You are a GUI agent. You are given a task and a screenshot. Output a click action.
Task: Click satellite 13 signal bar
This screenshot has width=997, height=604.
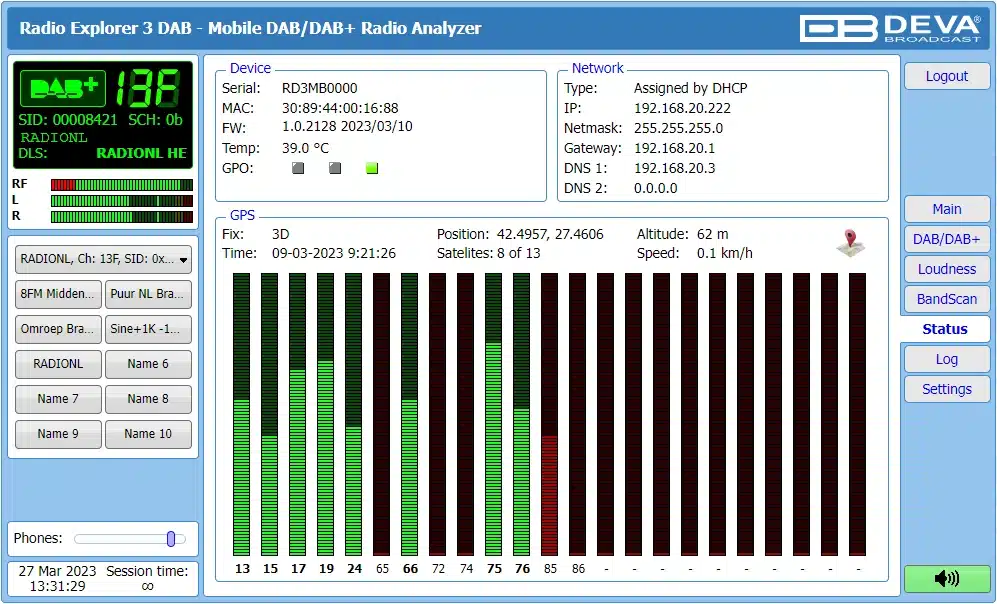coord(242,415)
